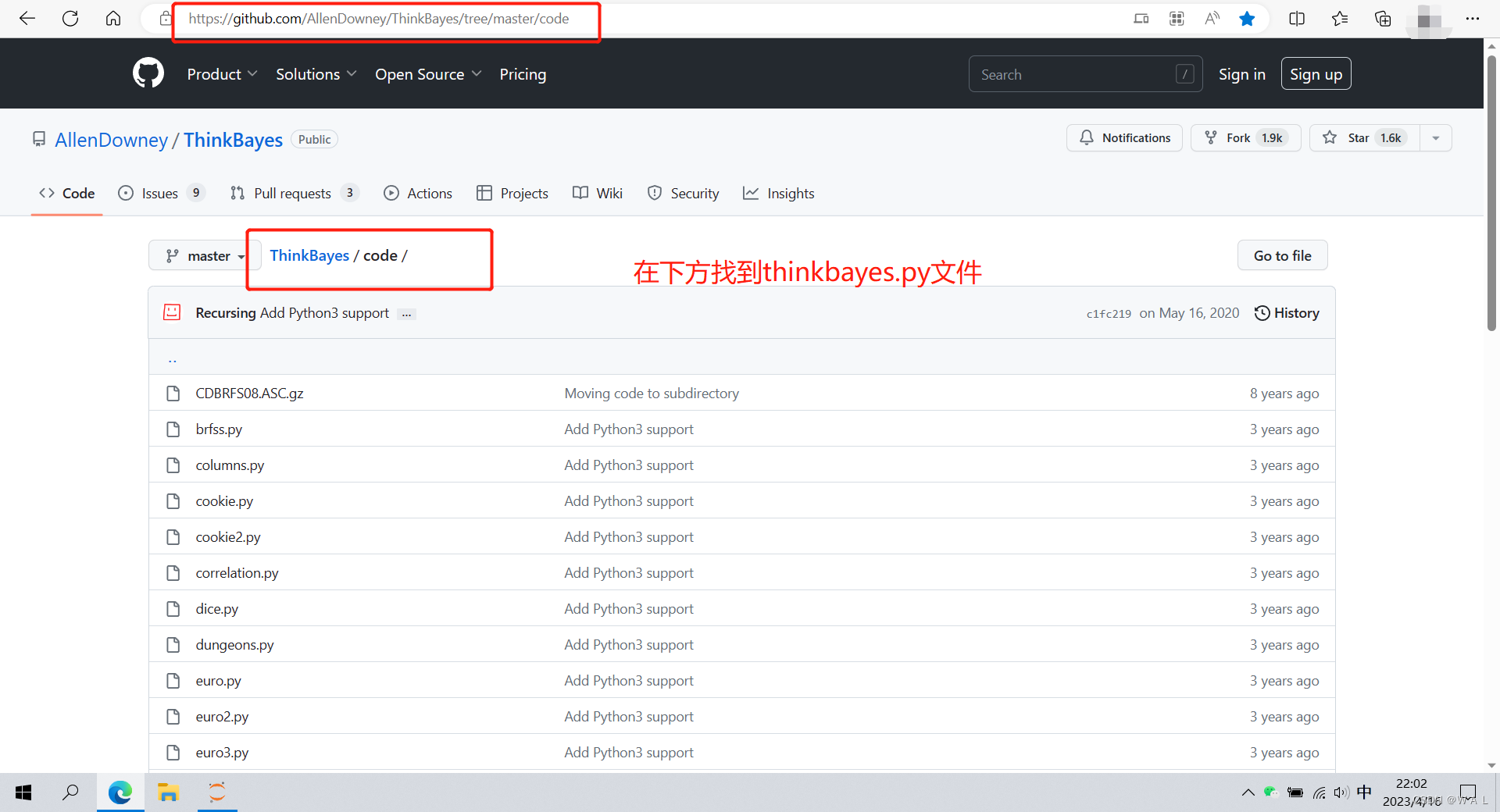Open the Pricing page
The width and height of the screenshot is (1500, 812).
point(523,74)
